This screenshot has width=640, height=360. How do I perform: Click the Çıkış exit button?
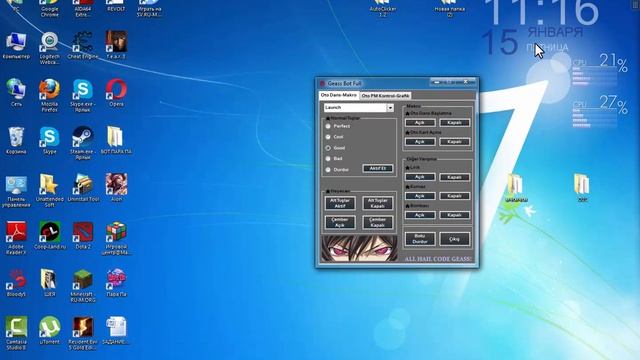(x=454, y=239)
